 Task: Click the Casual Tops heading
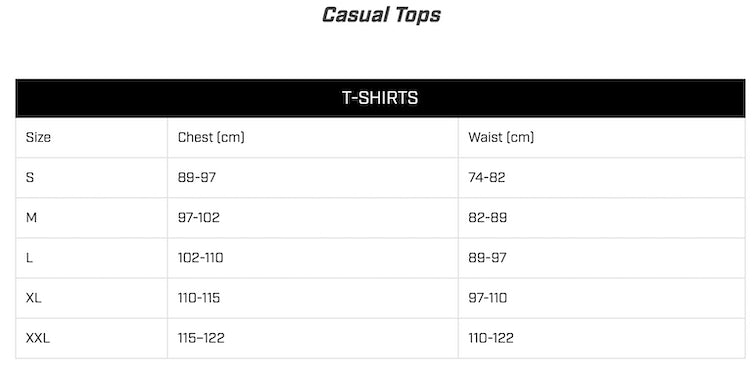tap(381, 15)
